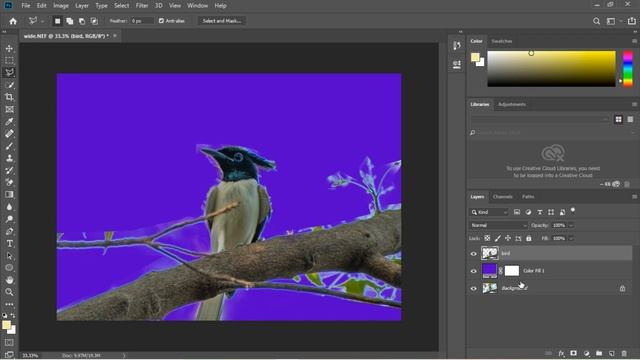The image size is (640, 360).
Task: Select the Dodge tool
Action: [9, 219]
